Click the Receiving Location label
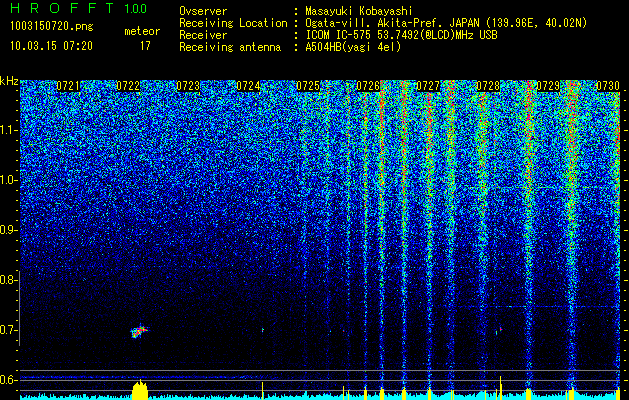The width and height of the screenshot is (629, 400). click(233, 23)
